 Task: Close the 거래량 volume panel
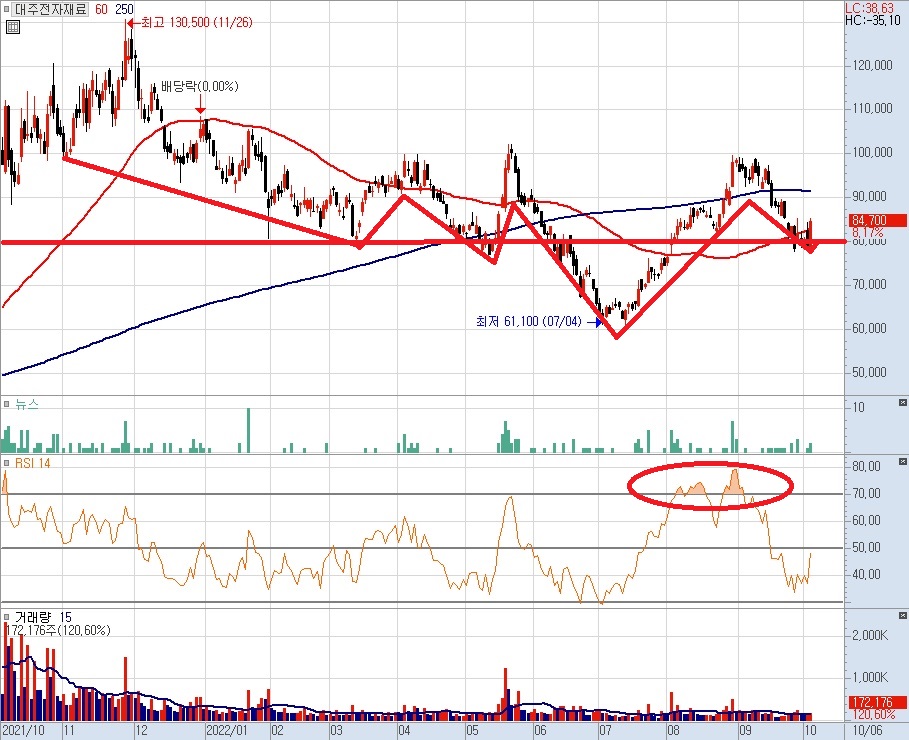[903, 615]
